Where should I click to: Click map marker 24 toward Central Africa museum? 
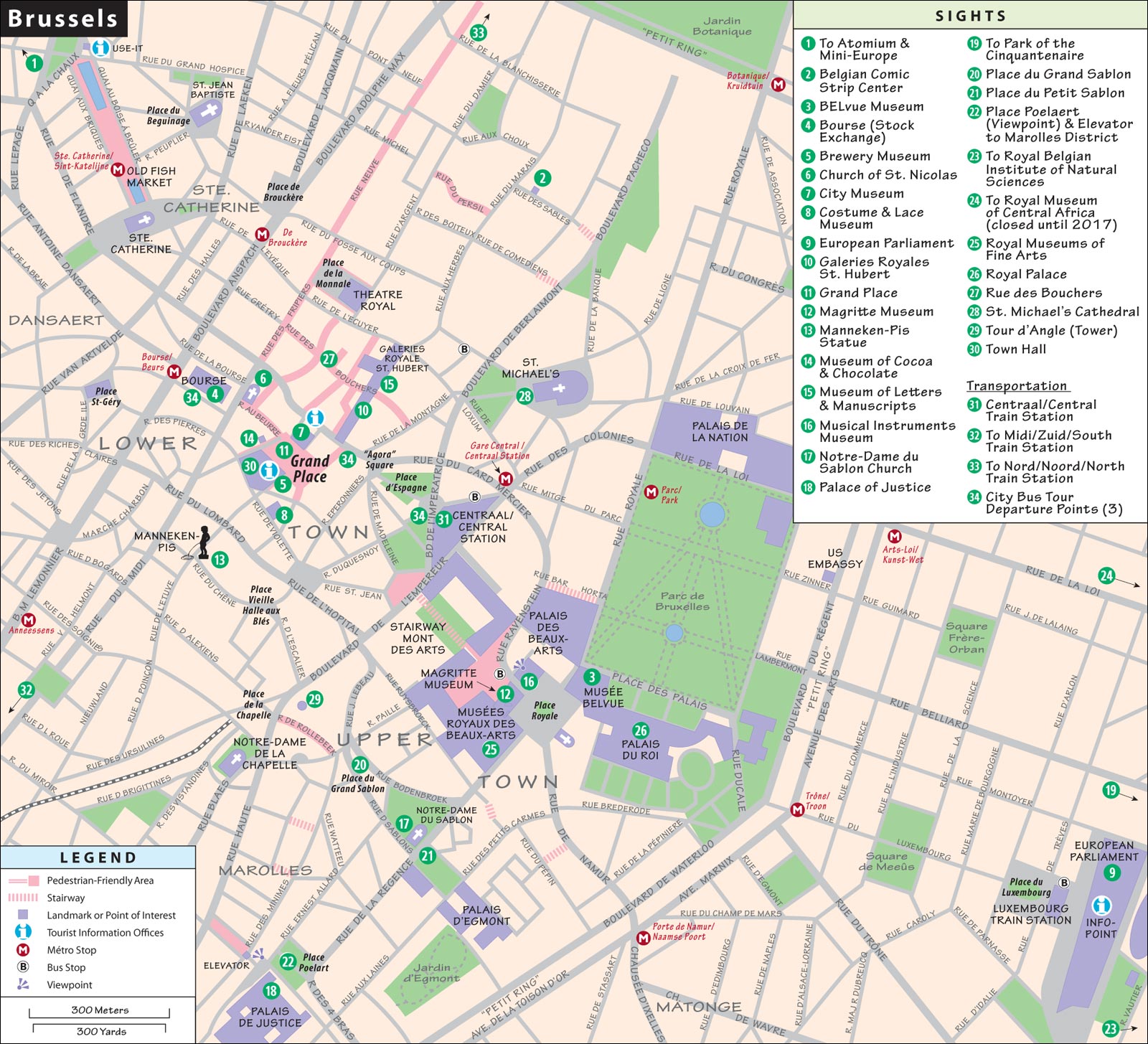[1106, 575]
